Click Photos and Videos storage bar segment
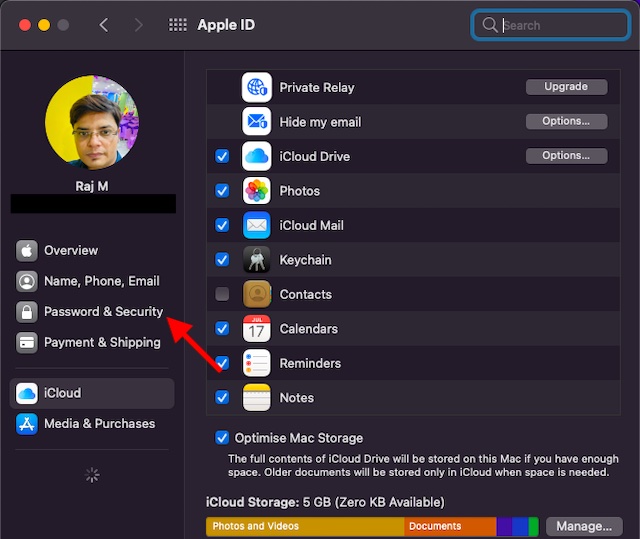 [x=305, y=526]
